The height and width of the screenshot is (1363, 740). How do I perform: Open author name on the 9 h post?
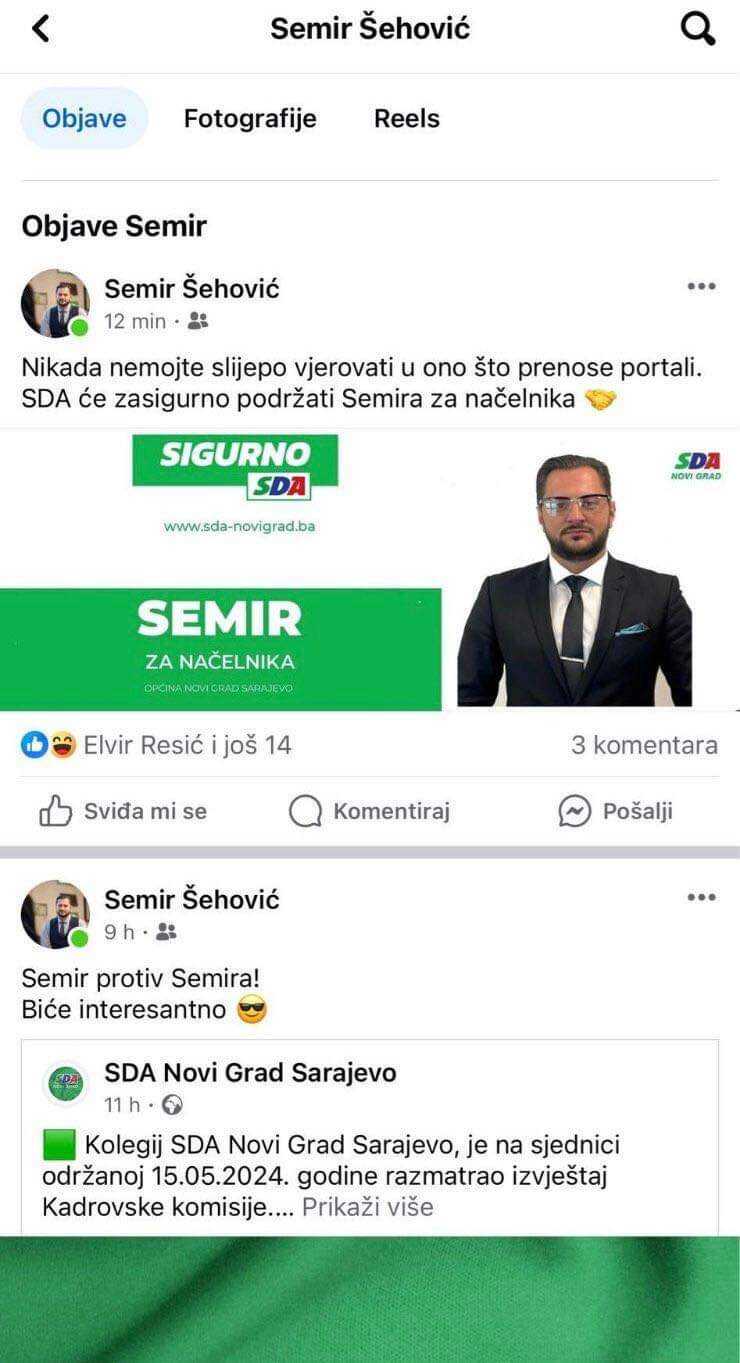[192, 899]
